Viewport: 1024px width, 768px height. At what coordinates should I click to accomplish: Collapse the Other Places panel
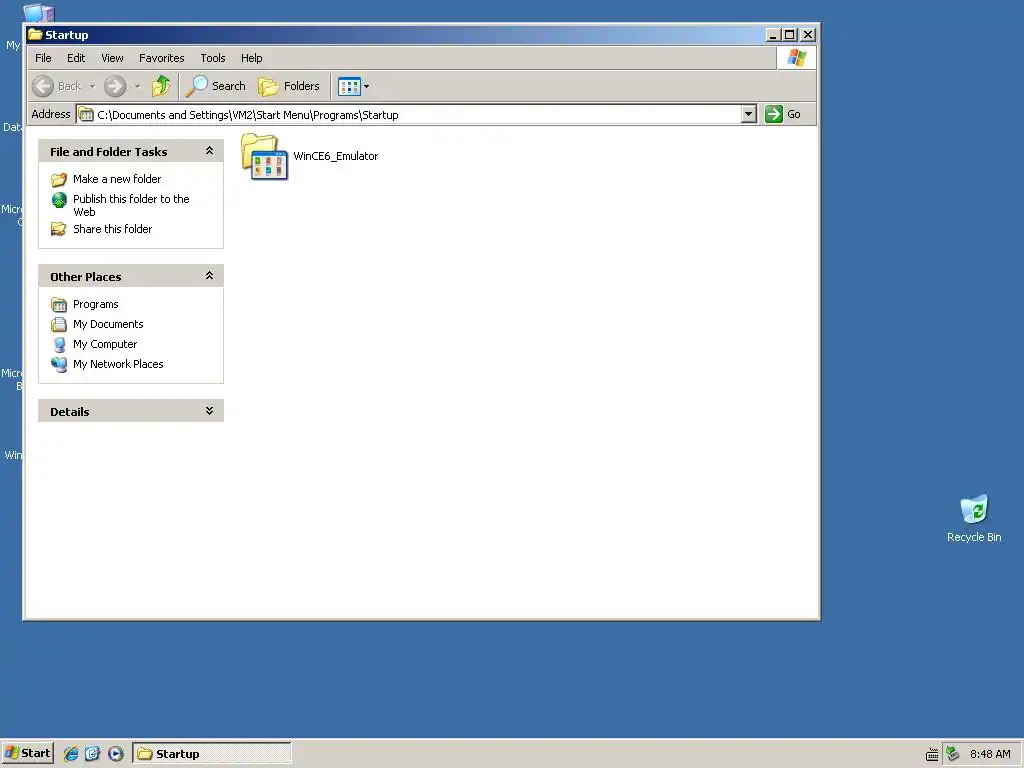(209, 276)
